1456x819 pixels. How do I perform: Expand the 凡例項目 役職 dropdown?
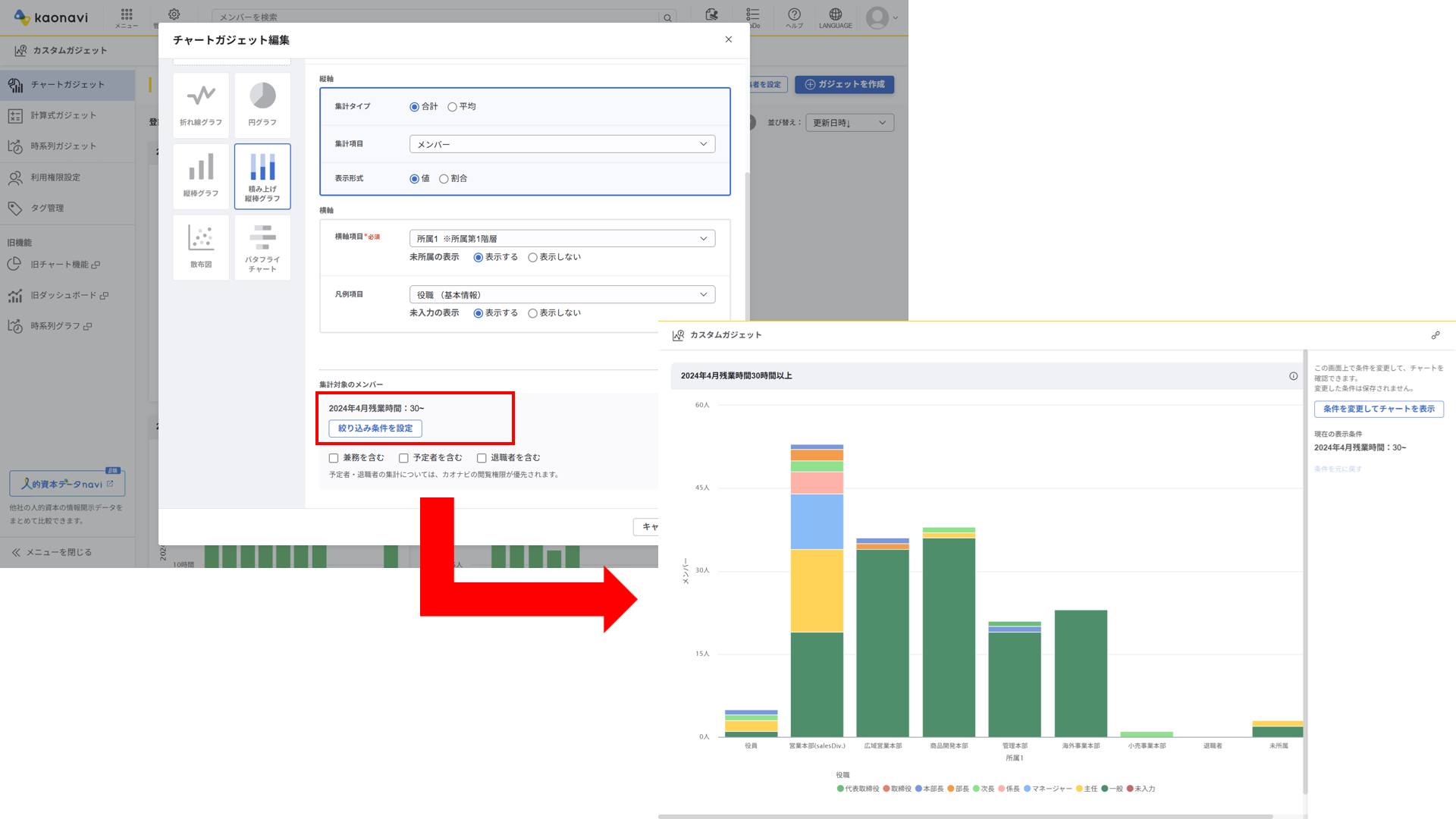click(562, 295)
